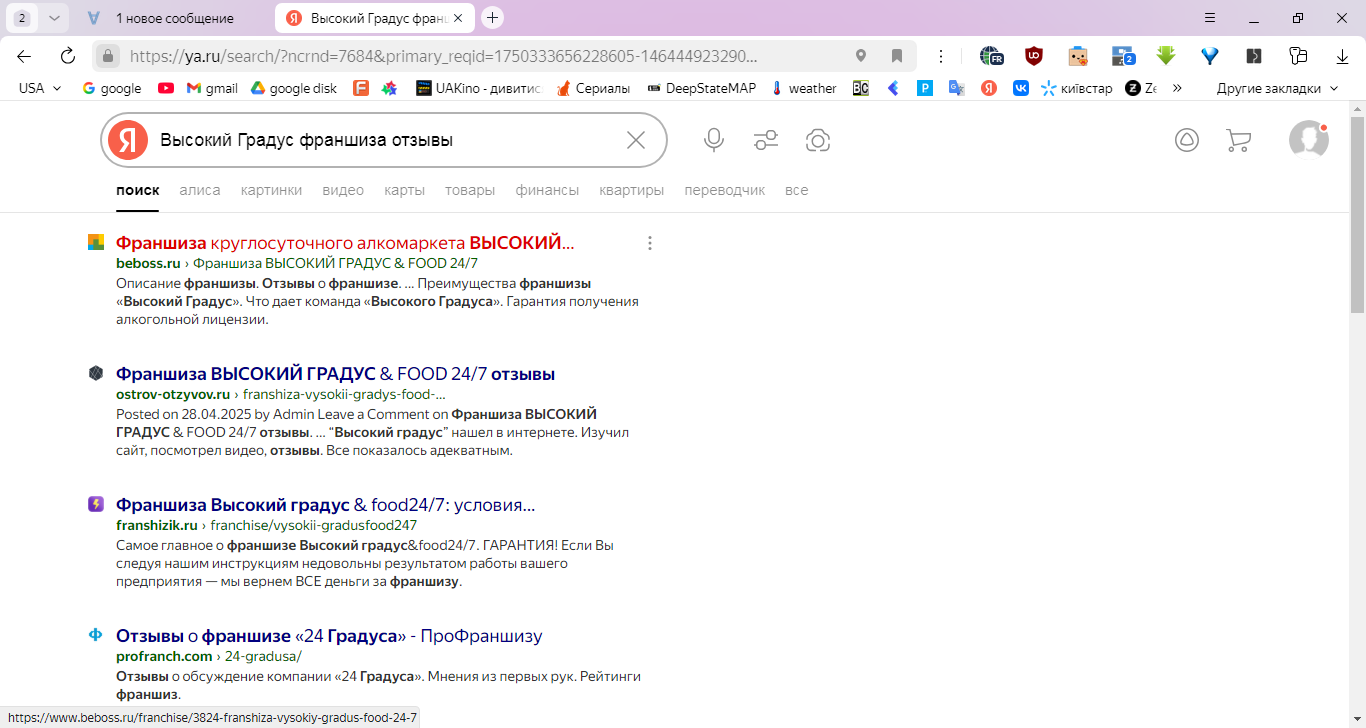
Task: Open the DeepStateMAP bookmark
Action: coord(702,88)
